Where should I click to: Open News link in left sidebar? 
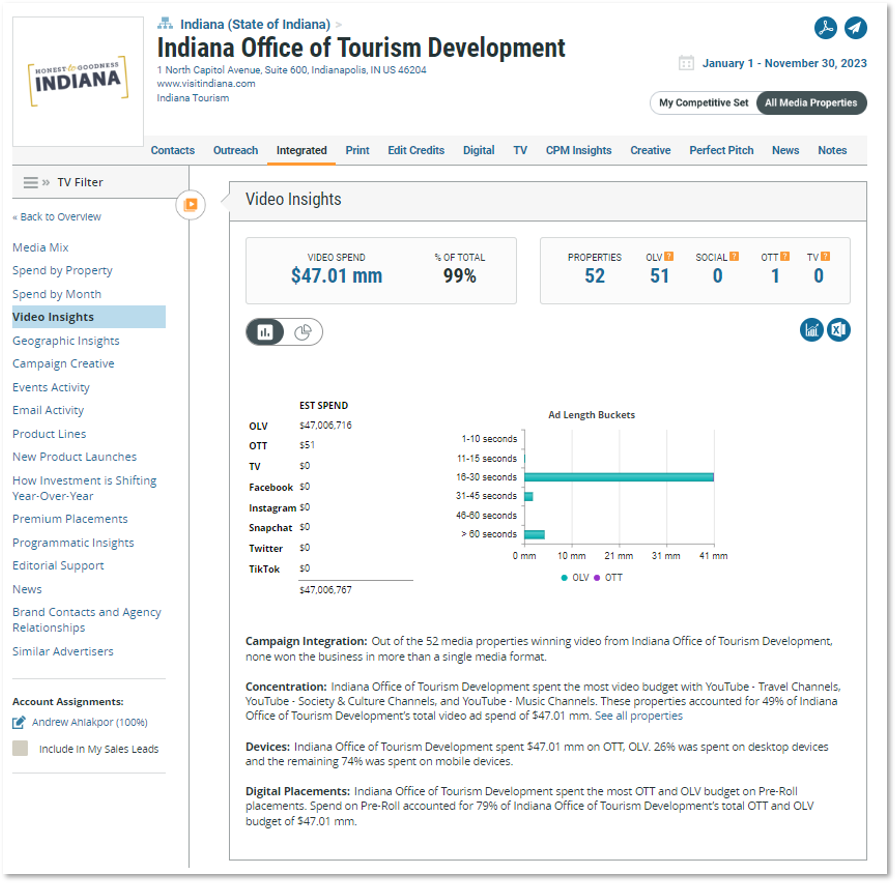tap(27, 589)
